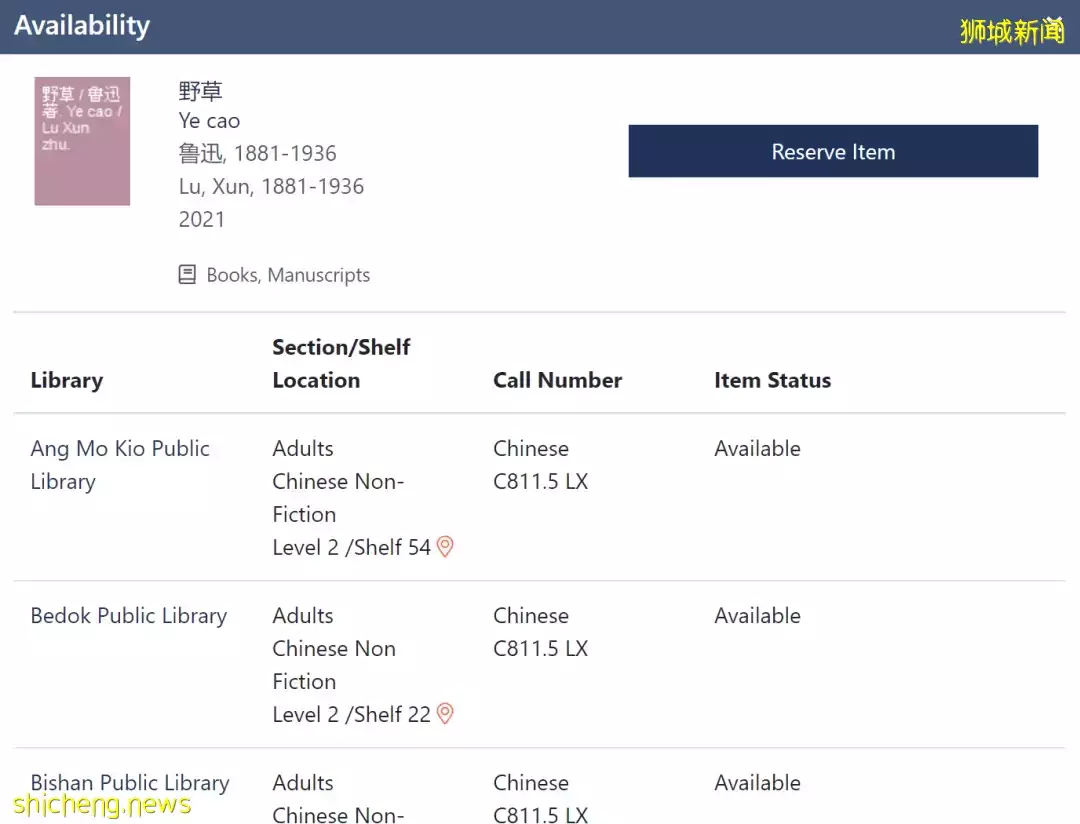Click the Ye cao romanized title
This screenshot has width=1080, height=824.
click(x=209, y=121)
